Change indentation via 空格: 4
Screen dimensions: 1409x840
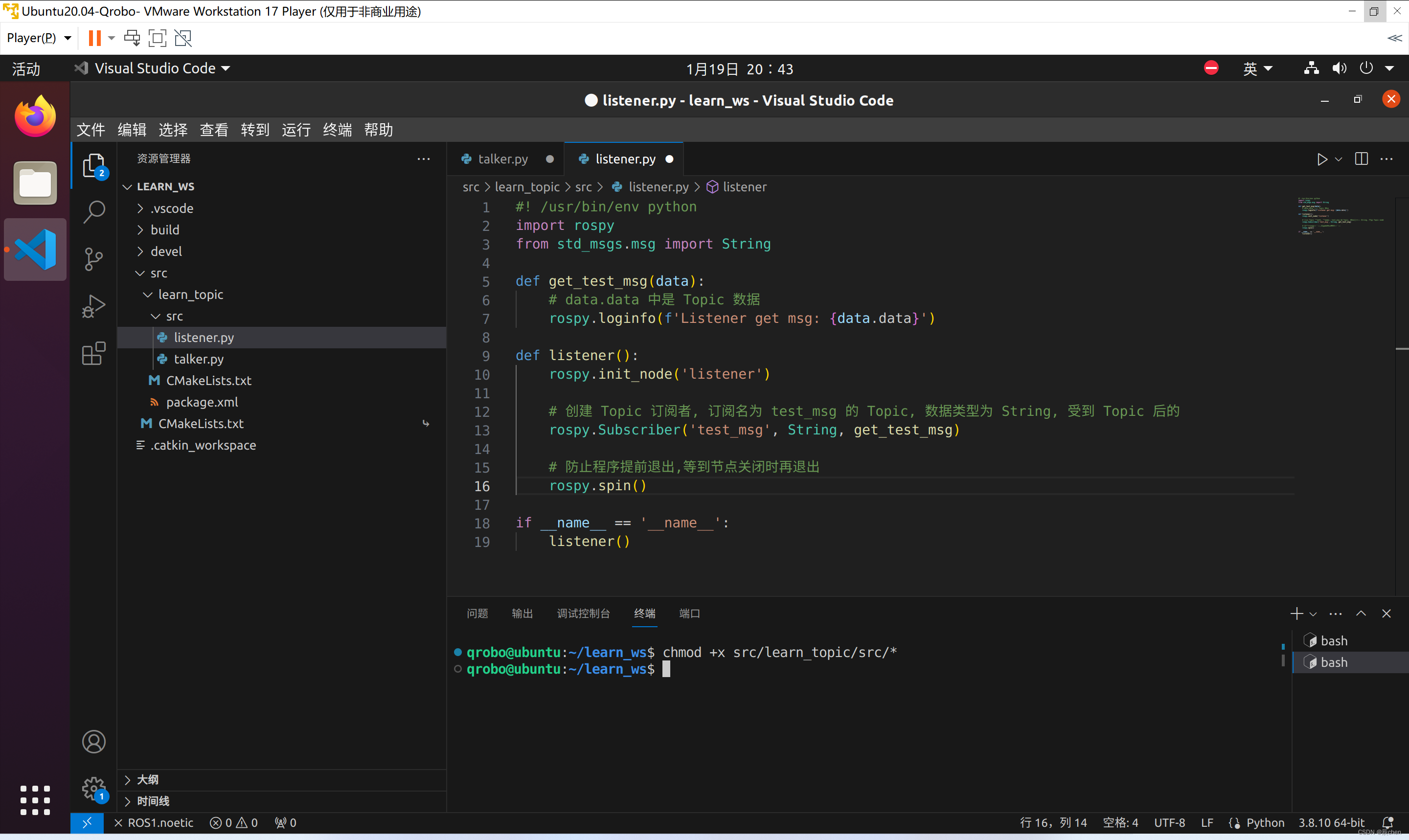[x=1120, y=822]
